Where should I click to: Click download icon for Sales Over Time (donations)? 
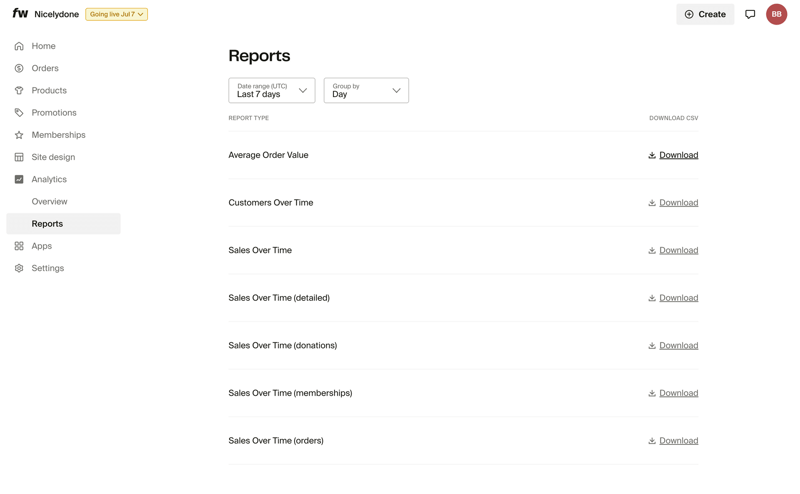pos(652,345)
